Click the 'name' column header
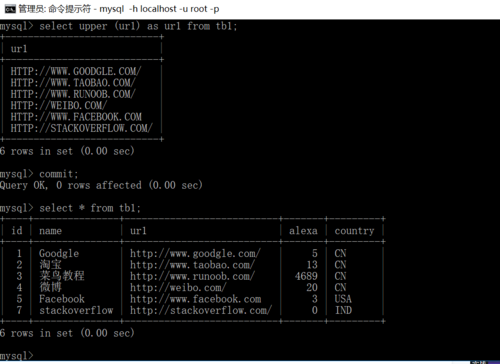The width and height of the screenshot is (500, 364). (x=50, y=231)
